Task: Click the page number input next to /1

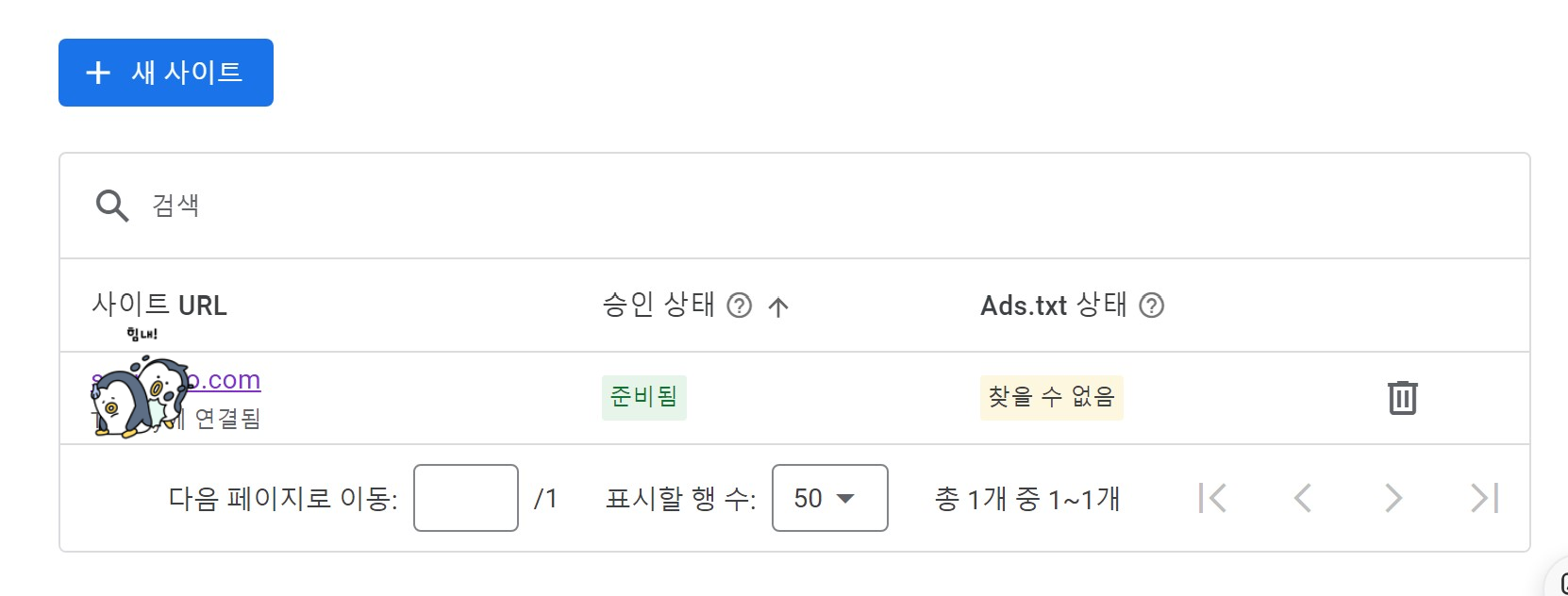Action: pos(465,497)
